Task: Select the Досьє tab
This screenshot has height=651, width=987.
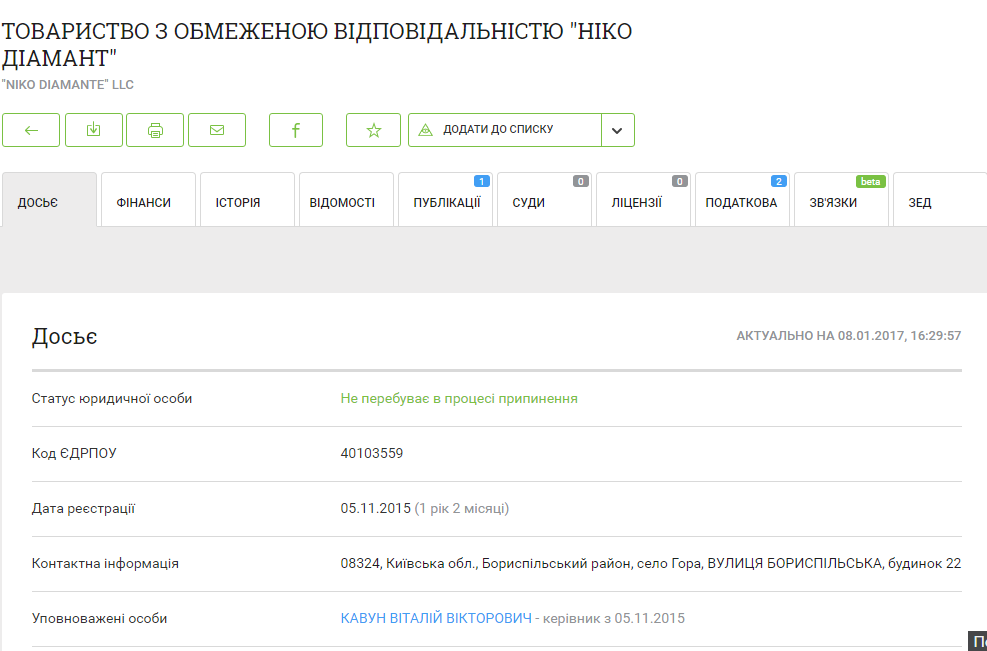Action: point(38,202)
